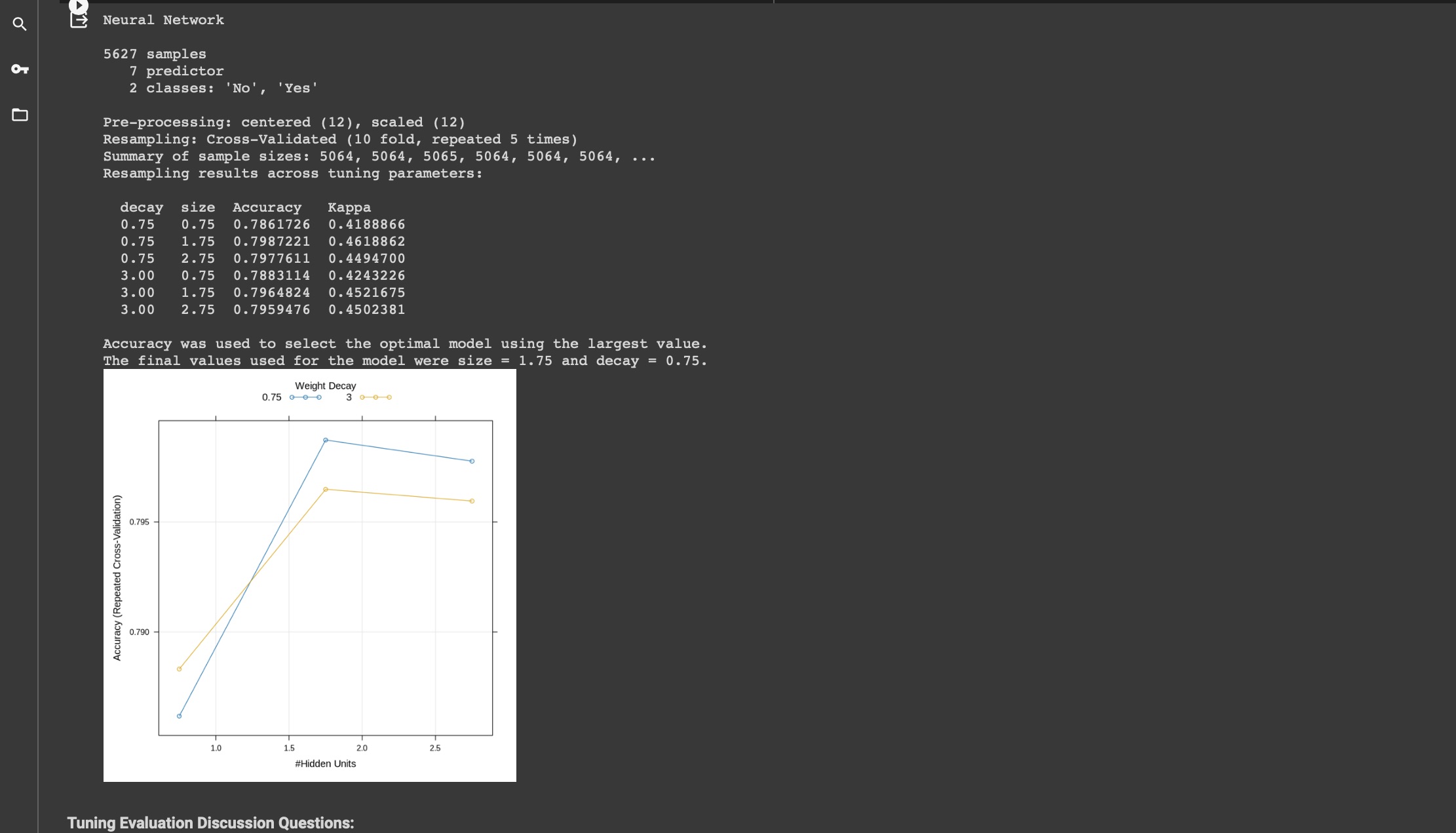This screenshot has height=833, width=1456.
Task: Click the export output icon beside Neural Network
Action: coord(78,20)
